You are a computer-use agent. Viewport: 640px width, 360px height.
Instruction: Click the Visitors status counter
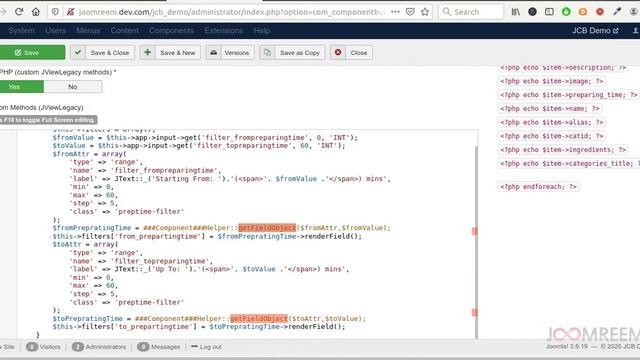tap(43, 347)
